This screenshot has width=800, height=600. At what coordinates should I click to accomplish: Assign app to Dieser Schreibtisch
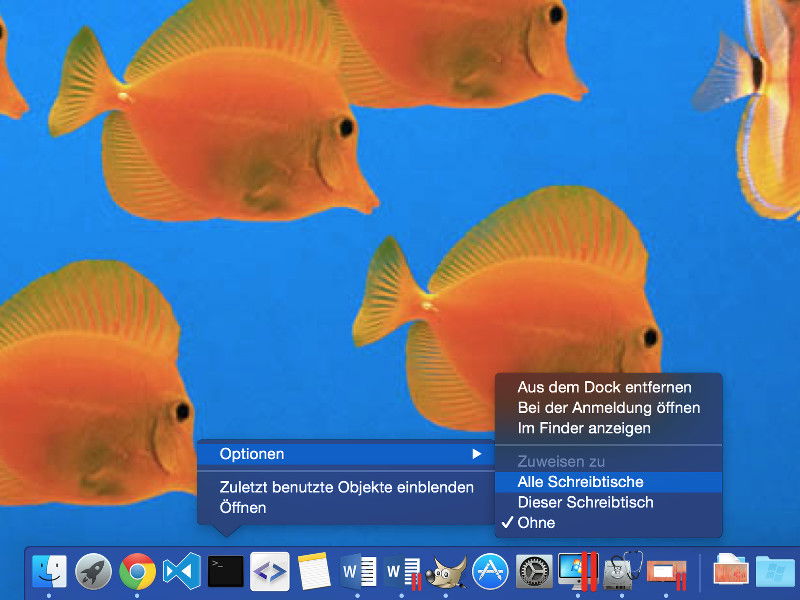(x=608, y=502)
